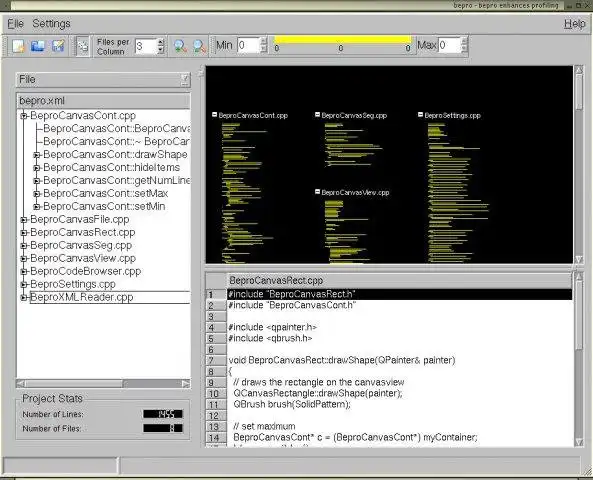593x480 pixels.
Task: Expand the BeproXMLReader.cpp tree node
Action: click(23, 297)
